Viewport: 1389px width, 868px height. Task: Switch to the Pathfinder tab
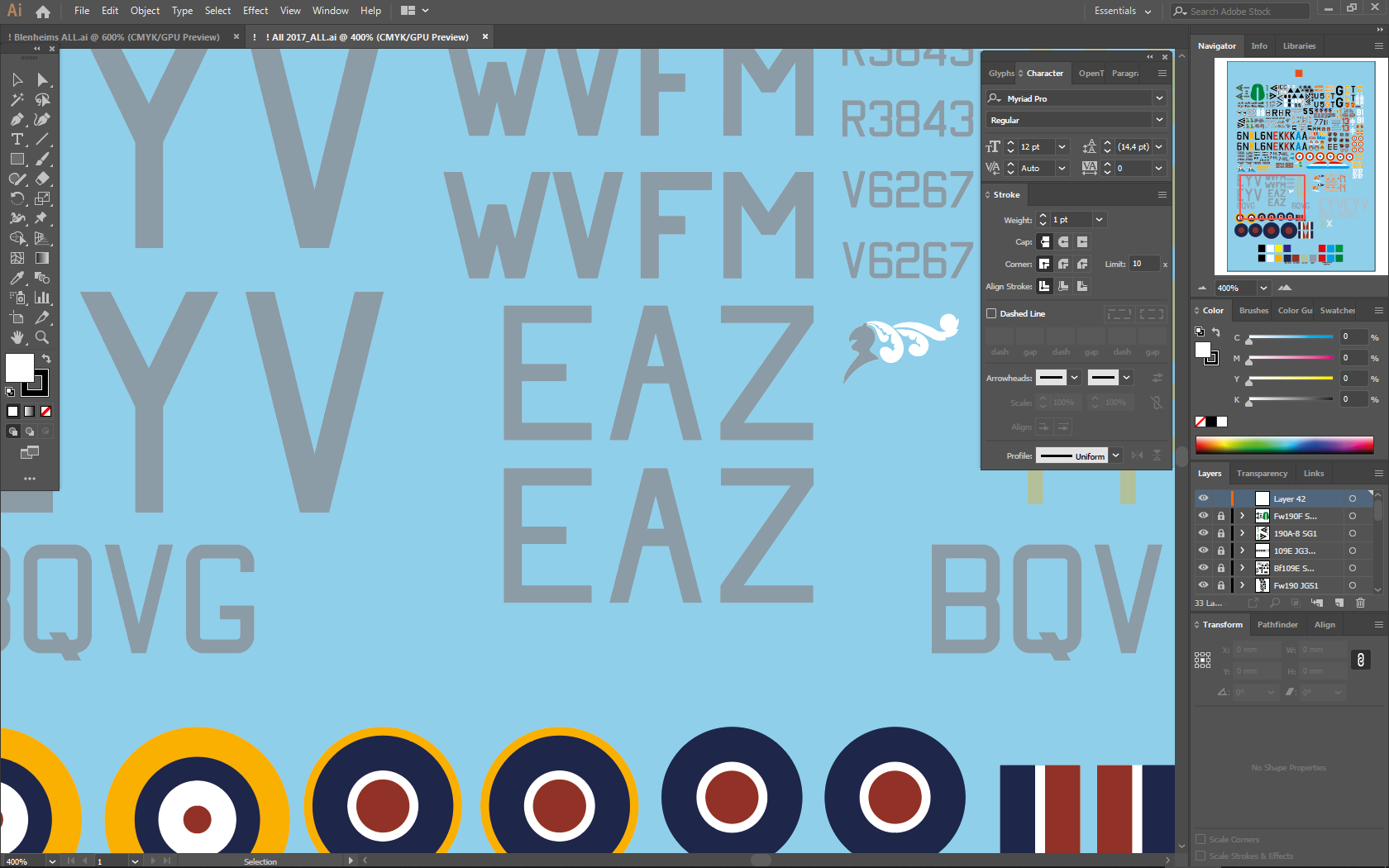coord(1277,625)
